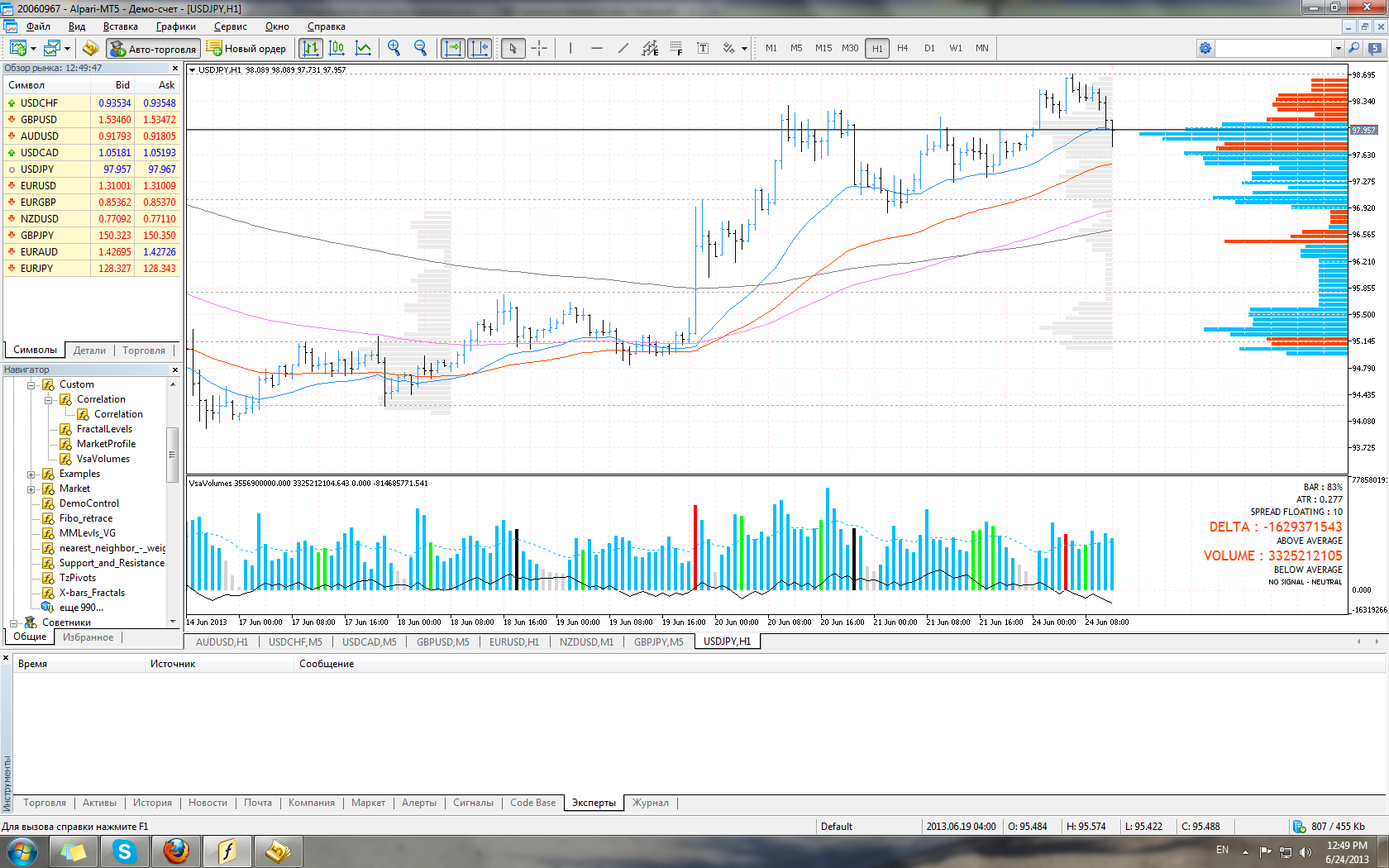
Task: Switch timeframe to MN
Action: pos(982,48)
